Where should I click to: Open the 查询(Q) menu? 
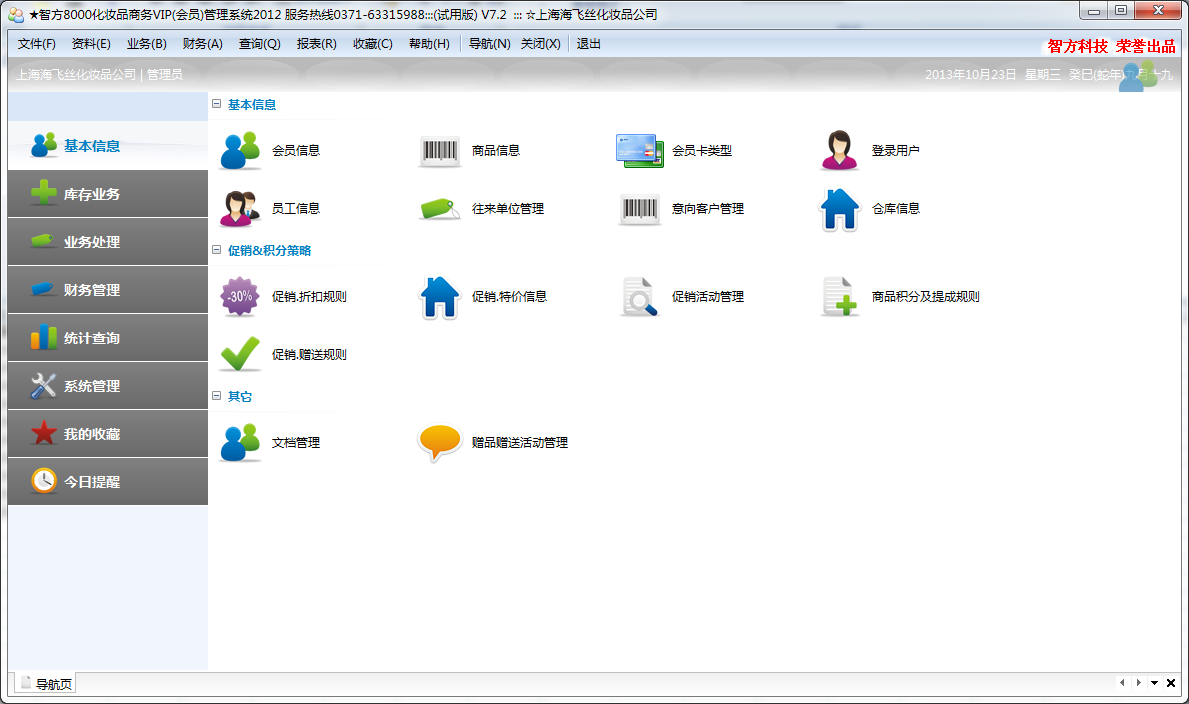click(259, 44)
